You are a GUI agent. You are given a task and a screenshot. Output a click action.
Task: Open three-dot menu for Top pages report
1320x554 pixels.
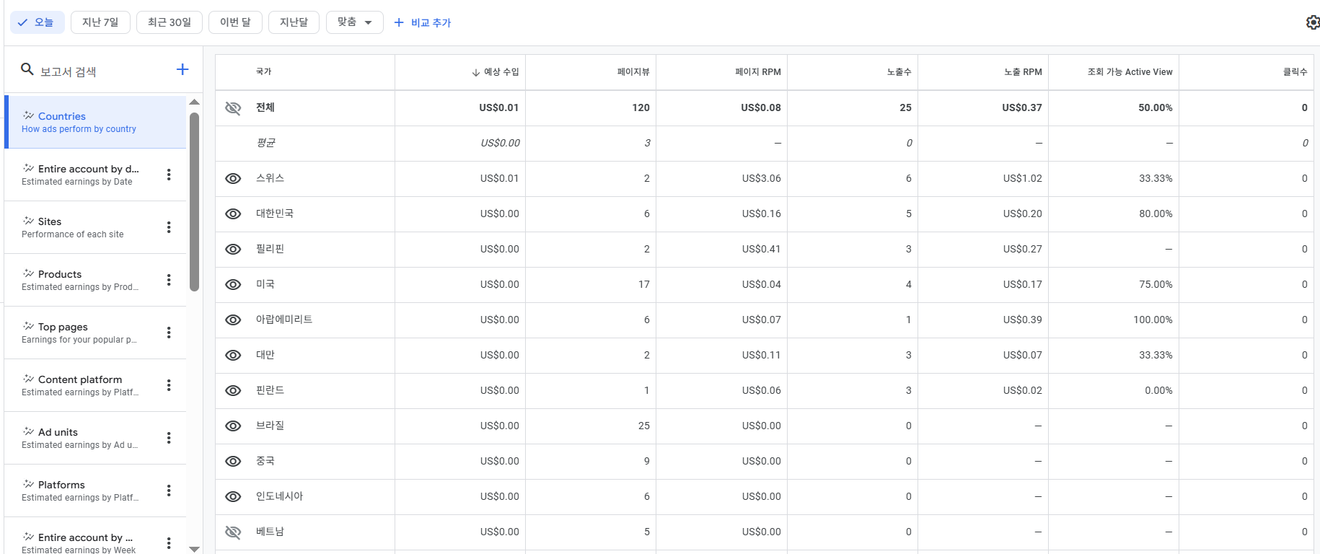click(x=168, y=333)
